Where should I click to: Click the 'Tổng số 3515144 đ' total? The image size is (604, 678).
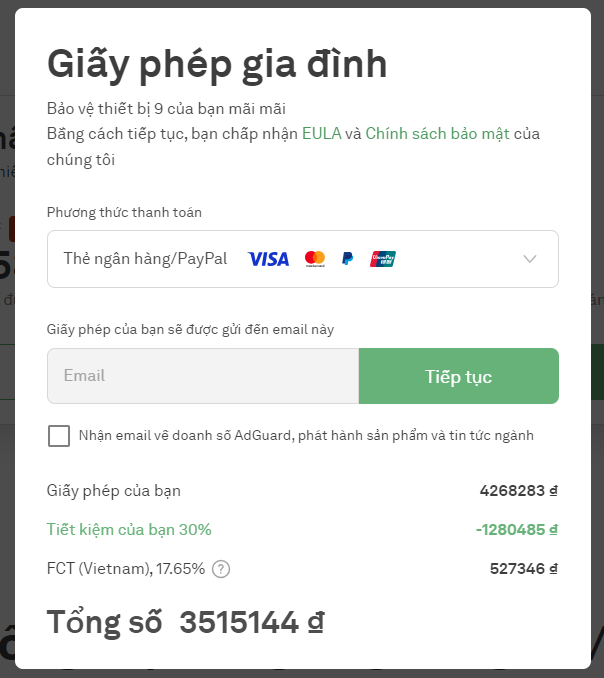185,622
